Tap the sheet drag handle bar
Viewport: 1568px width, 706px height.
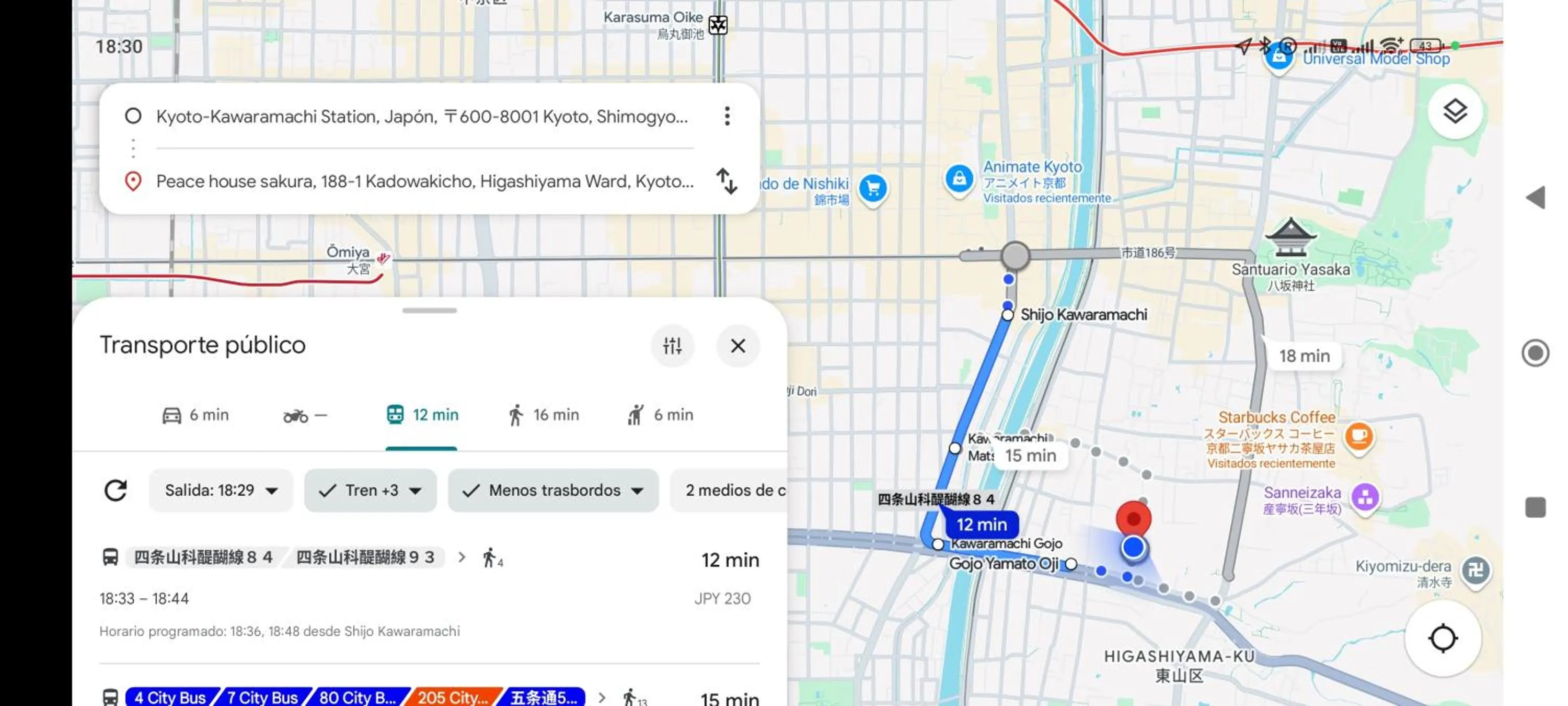point(429,311)
